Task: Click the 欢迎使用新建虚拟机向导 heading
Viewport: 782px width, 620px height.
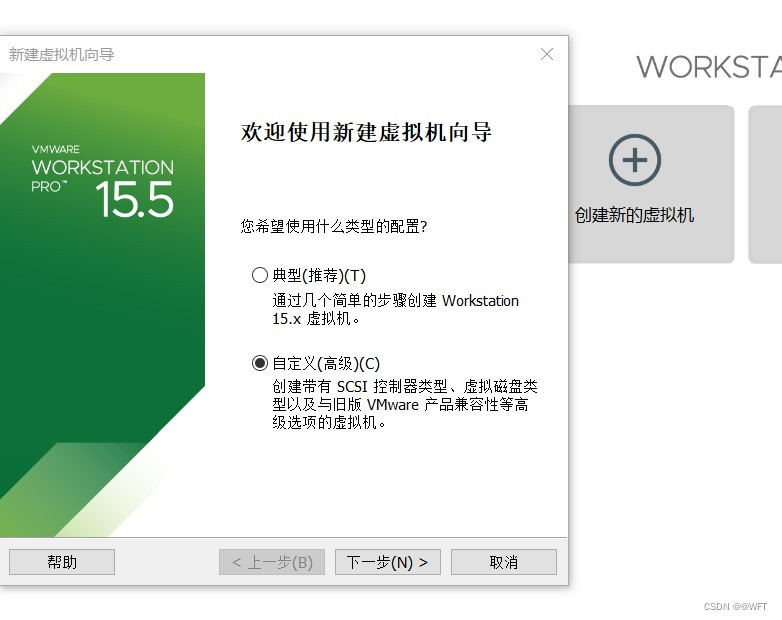Action: pos(366,132)
